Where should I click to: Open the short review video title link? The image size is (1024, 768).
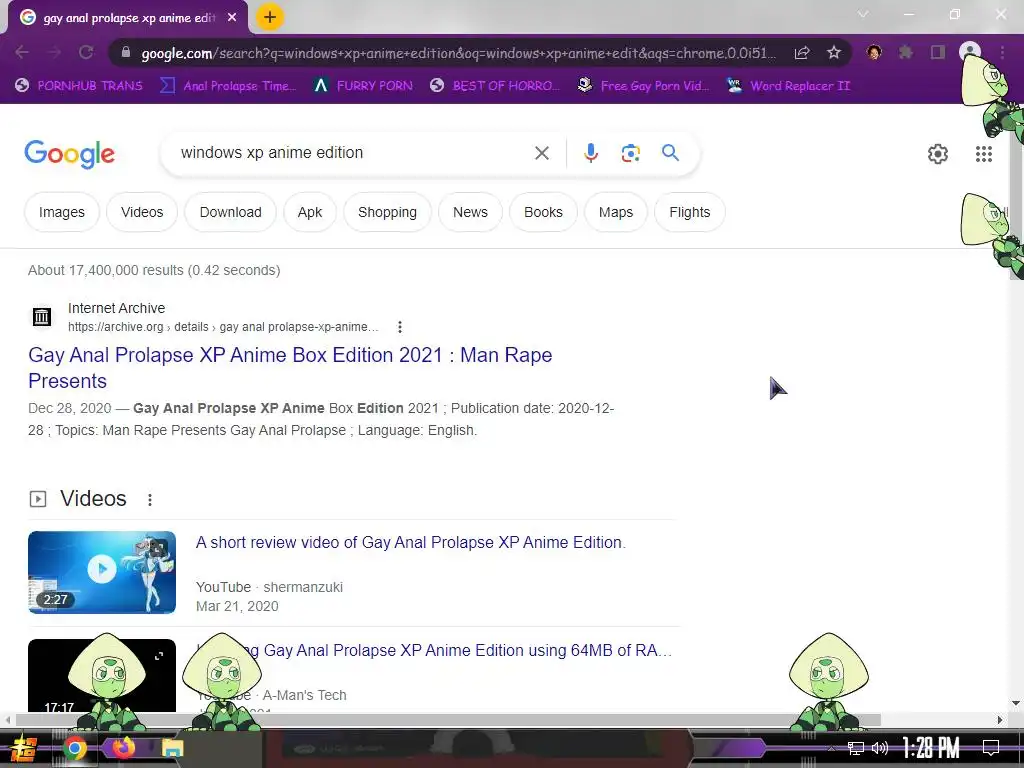[411, 542]
